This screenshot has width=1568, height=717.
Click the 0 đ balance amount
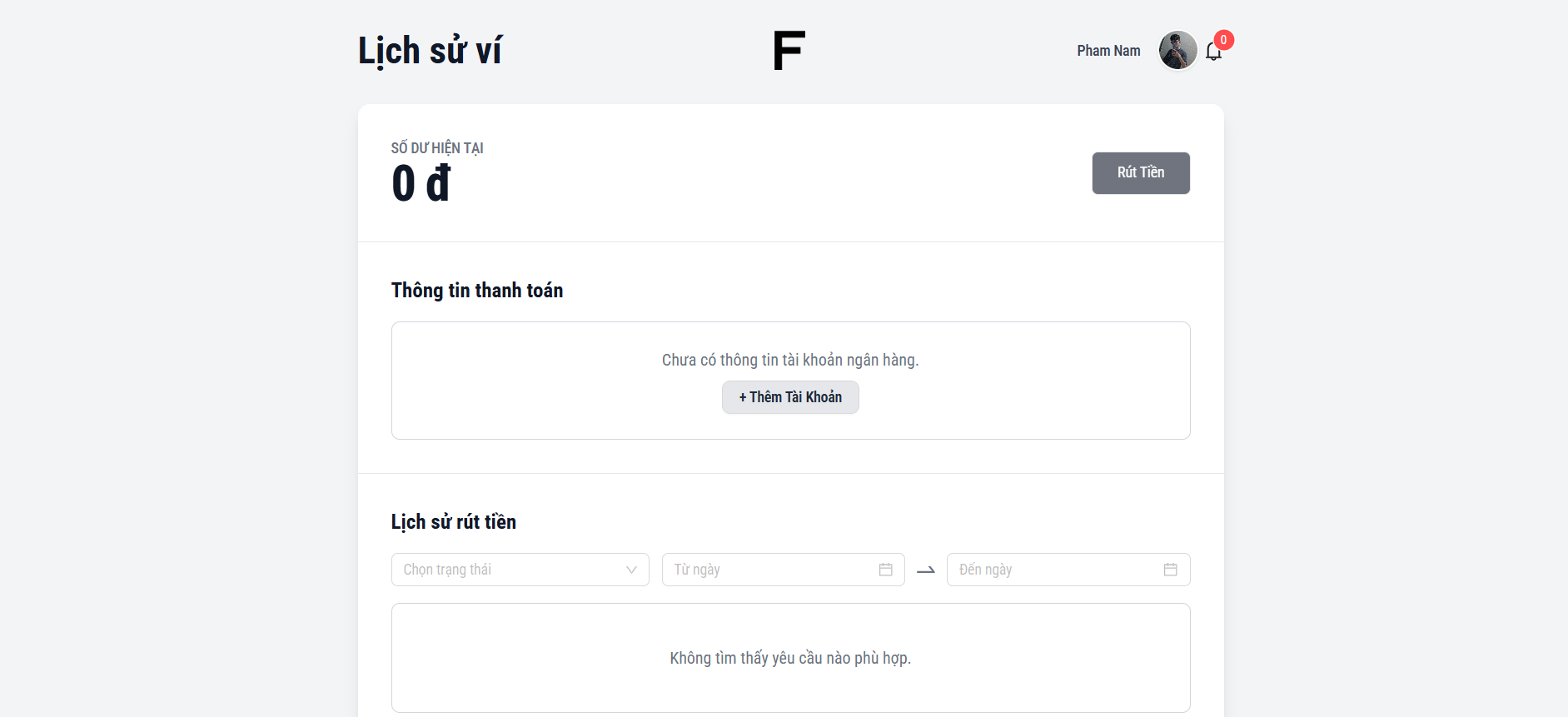click(x=421, y=183)
